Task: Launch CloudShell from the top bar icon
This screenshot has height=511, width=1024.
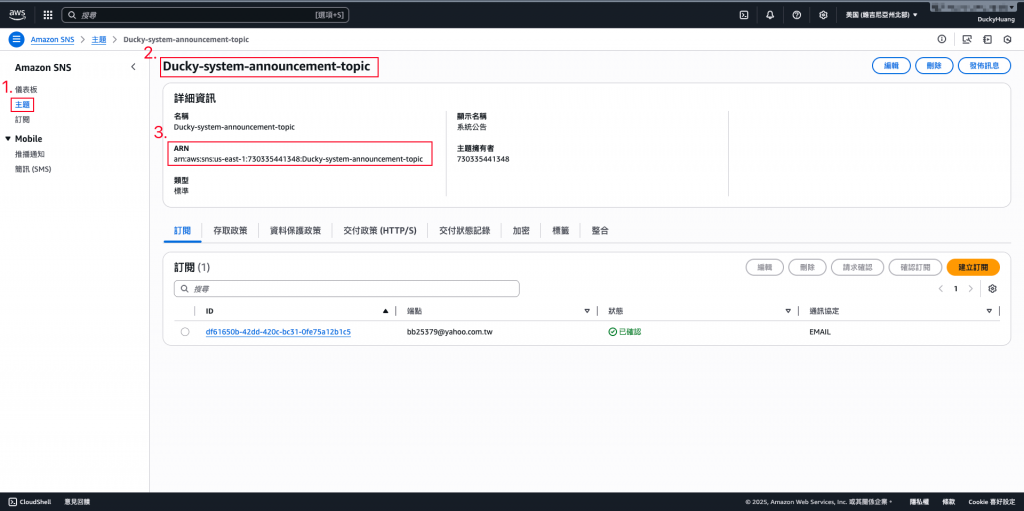Action: pos(743,14)
